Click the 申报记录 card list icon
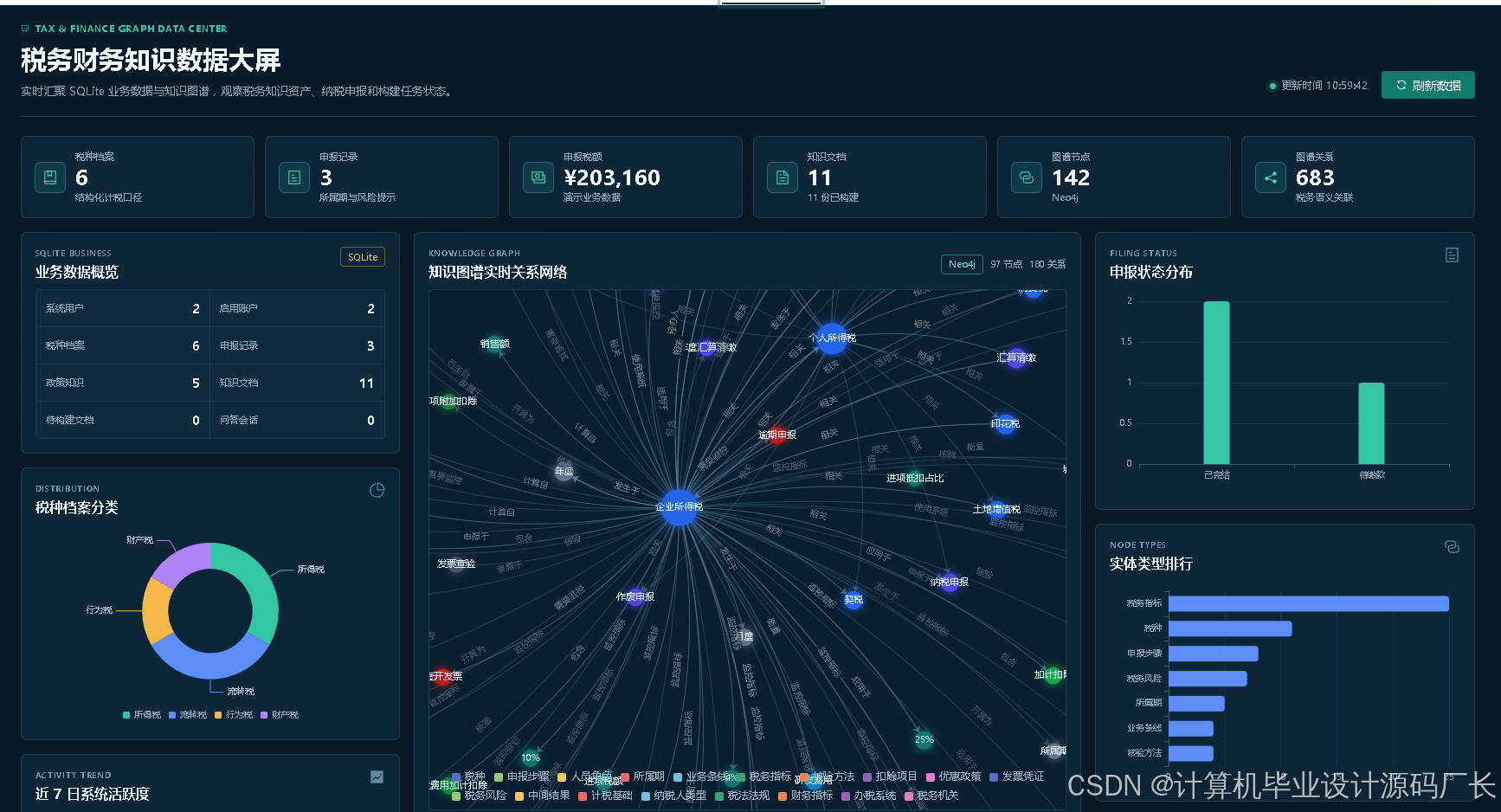 pos(294,177)
